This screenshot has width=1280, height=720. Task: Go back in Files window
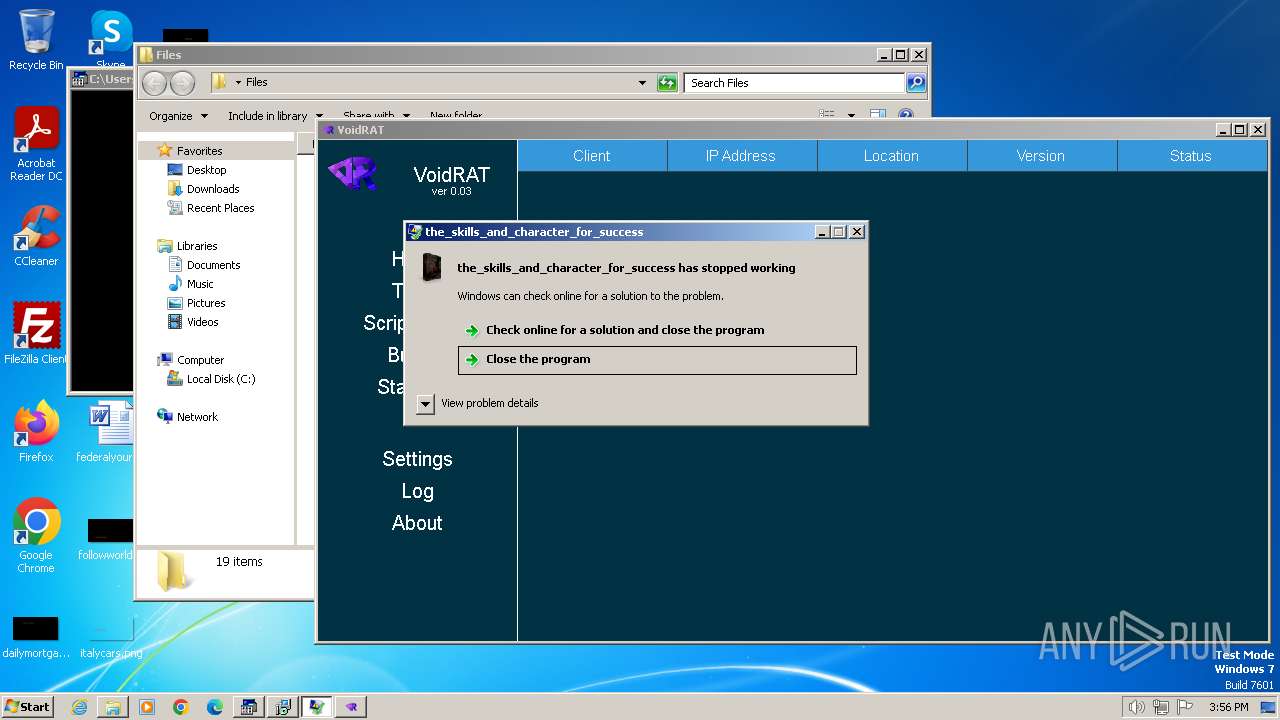(x=155, y=83)
